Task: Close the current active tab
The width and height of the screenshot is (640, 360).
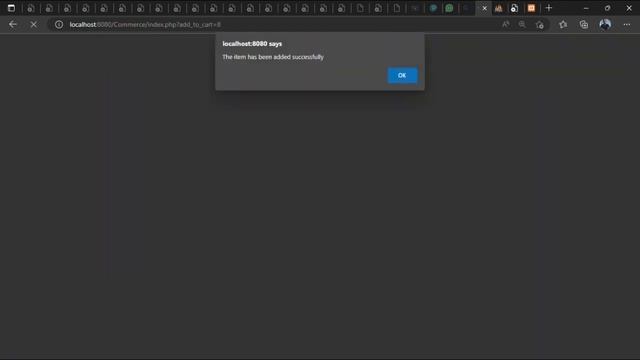Action: coord(484,8)
